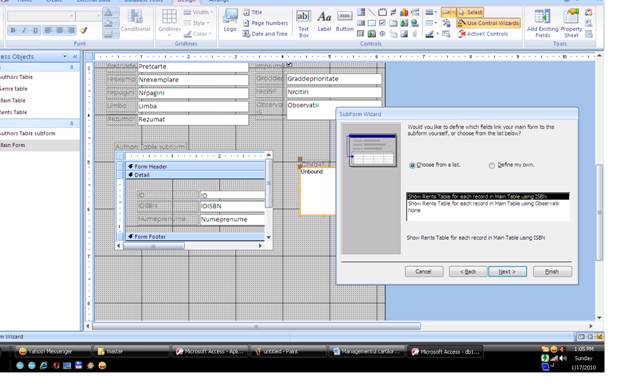Align text right in Font group

click(71, 30)
